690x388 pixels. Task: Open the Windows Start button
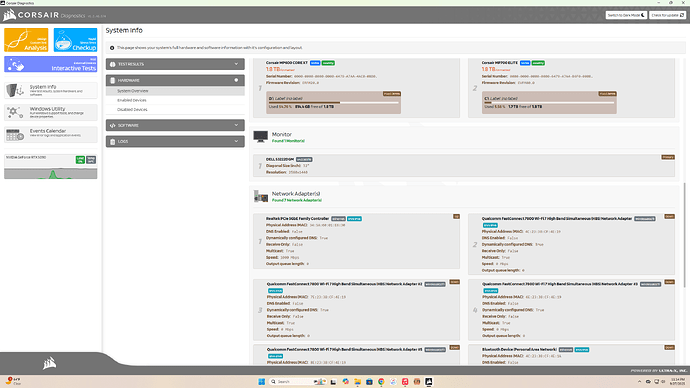pyautogui.click(x=261, y=381)
